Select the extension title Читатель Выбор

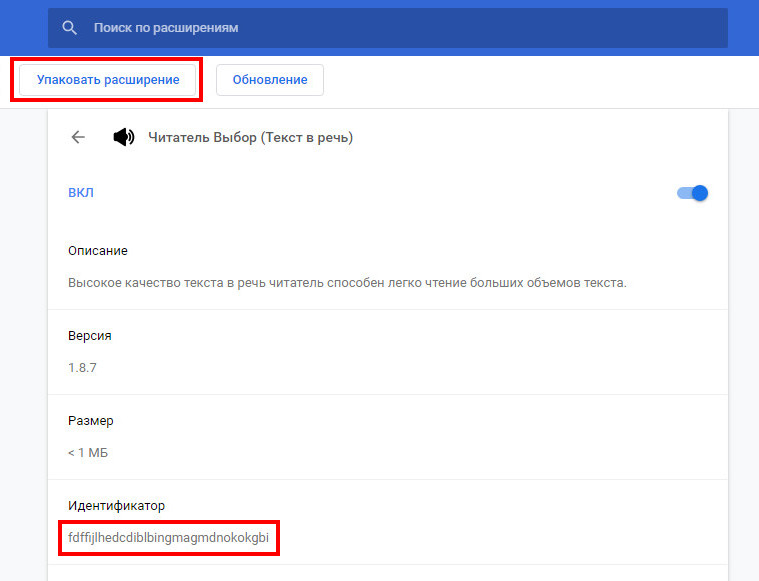pos(250,138)
